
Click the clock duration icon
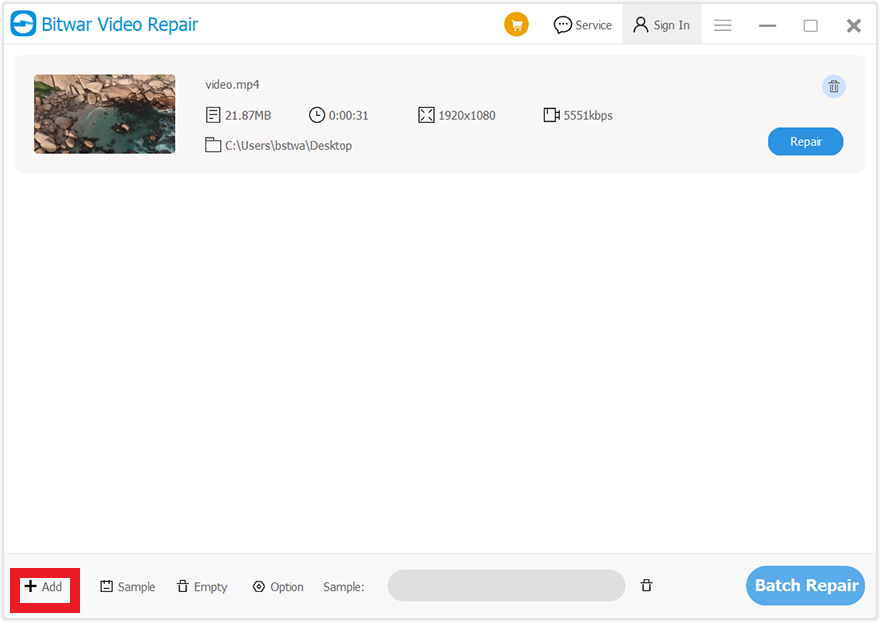[317, 115]
